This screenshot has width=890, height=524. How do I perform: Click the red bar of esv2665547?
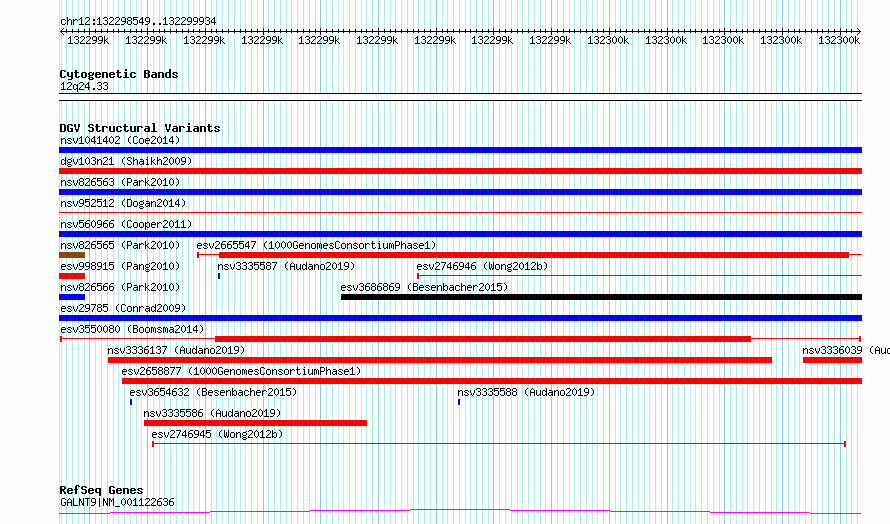pyautogui.click(x=534, y=255)
